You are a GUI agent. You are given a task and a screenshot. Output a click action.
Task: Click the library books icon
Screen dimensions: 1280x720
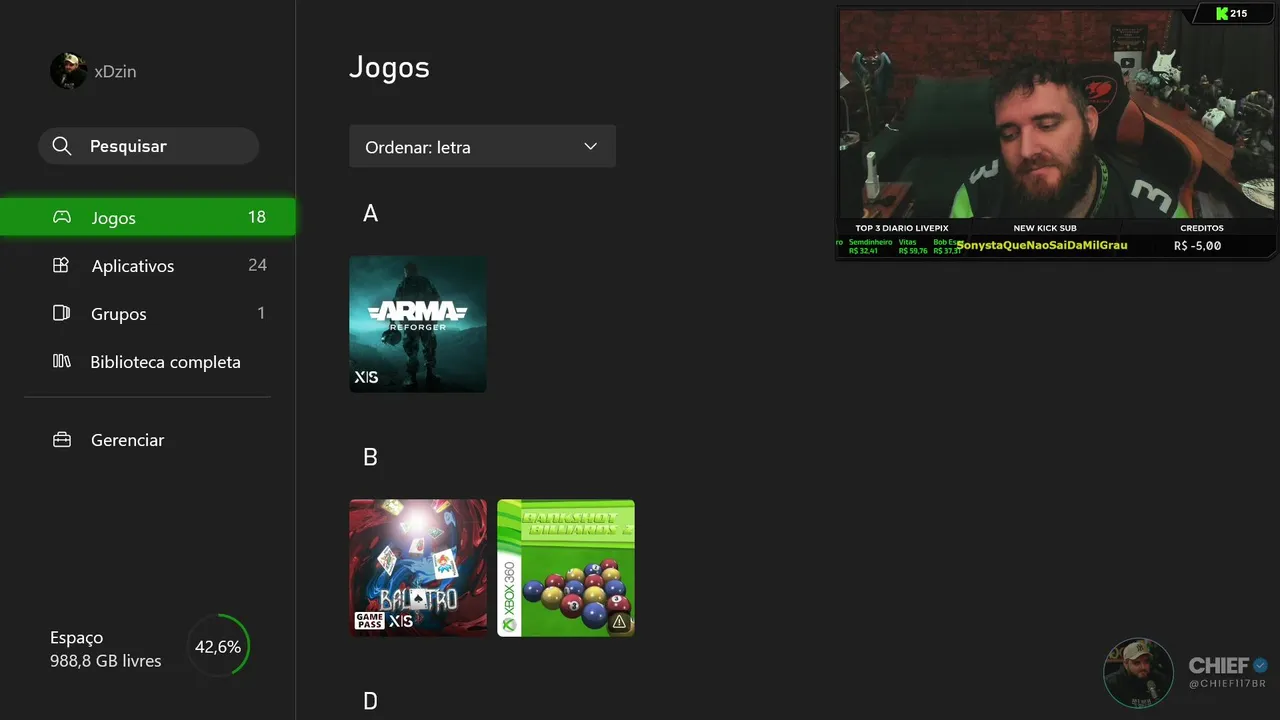tap(61, 361)
